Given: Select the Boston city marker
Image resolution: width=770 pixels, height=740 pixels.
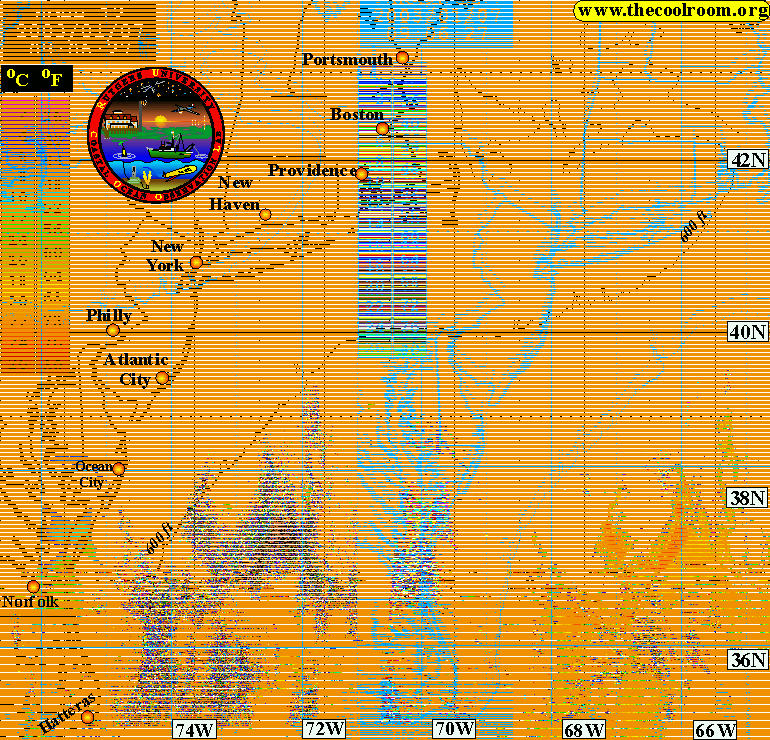Looking at the screenshot, I should pyautogui.click(x=383, y=129).
